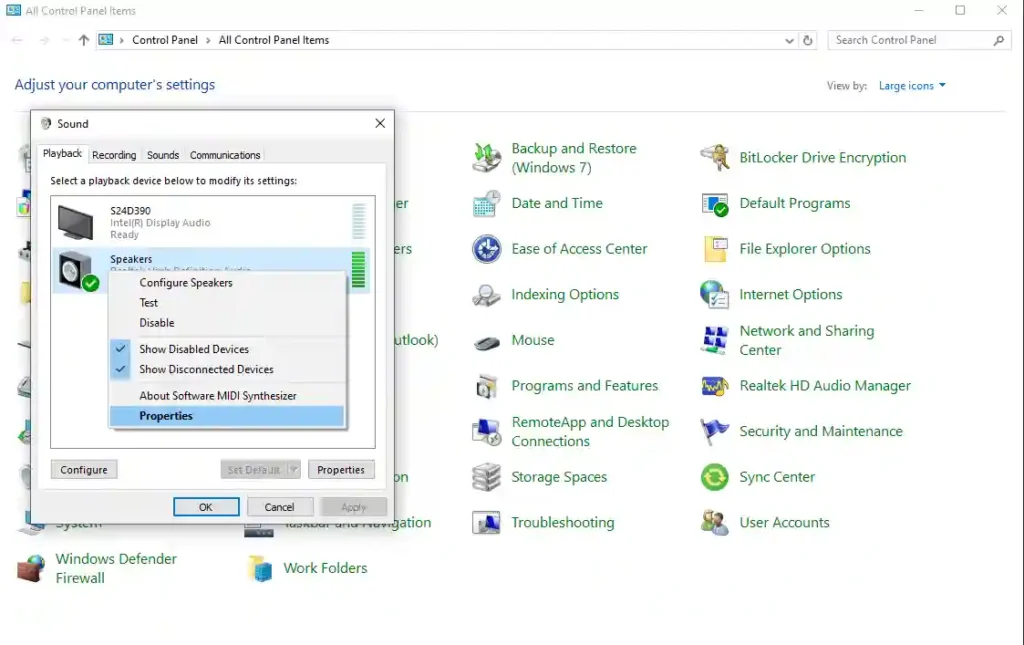This screenshot has width=1024, height=645.
Task: Click OK in the Sound dialog
Action: coord(206,507)
